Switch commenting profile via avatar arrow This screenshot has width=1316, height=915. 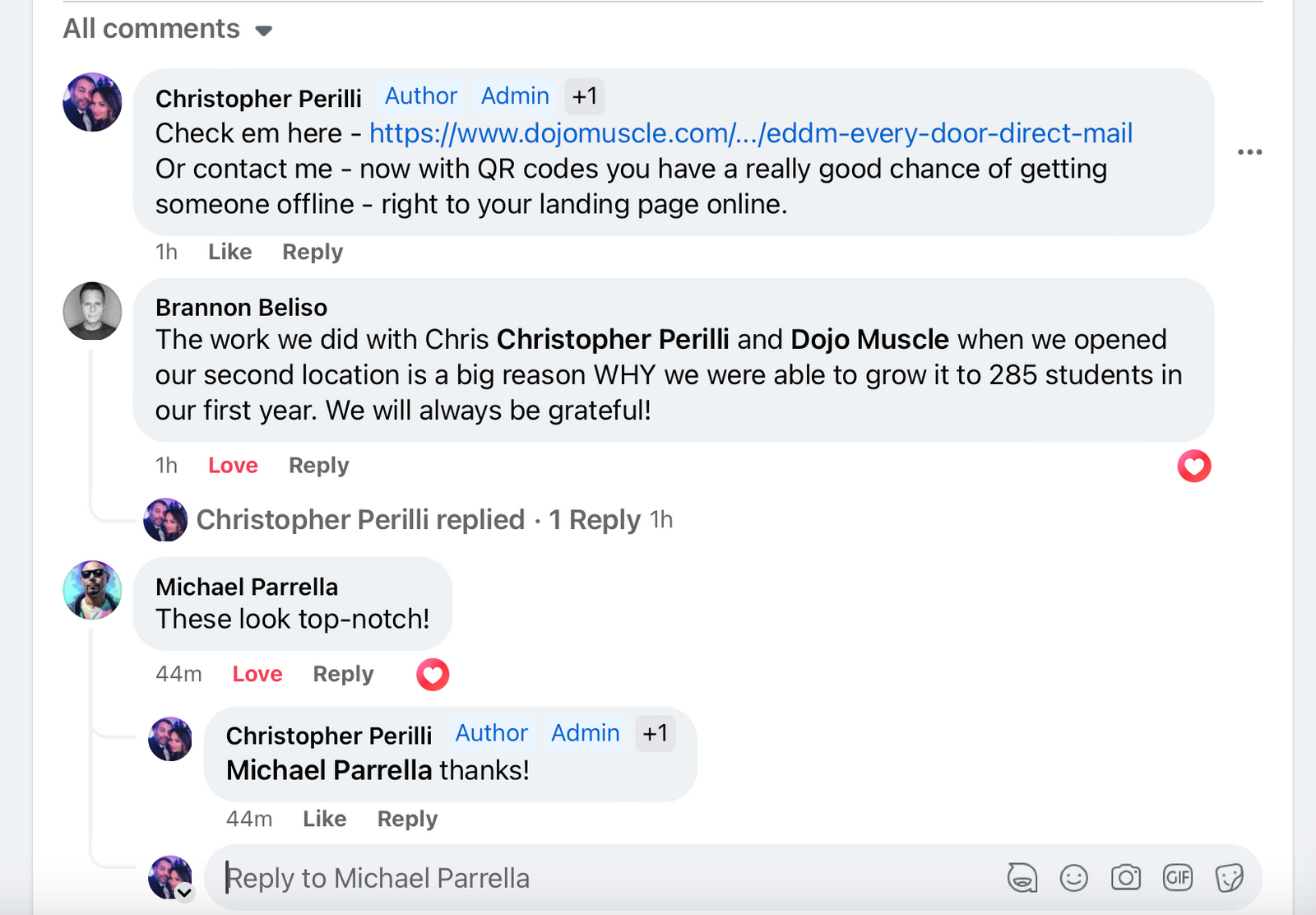pos(185,893)
